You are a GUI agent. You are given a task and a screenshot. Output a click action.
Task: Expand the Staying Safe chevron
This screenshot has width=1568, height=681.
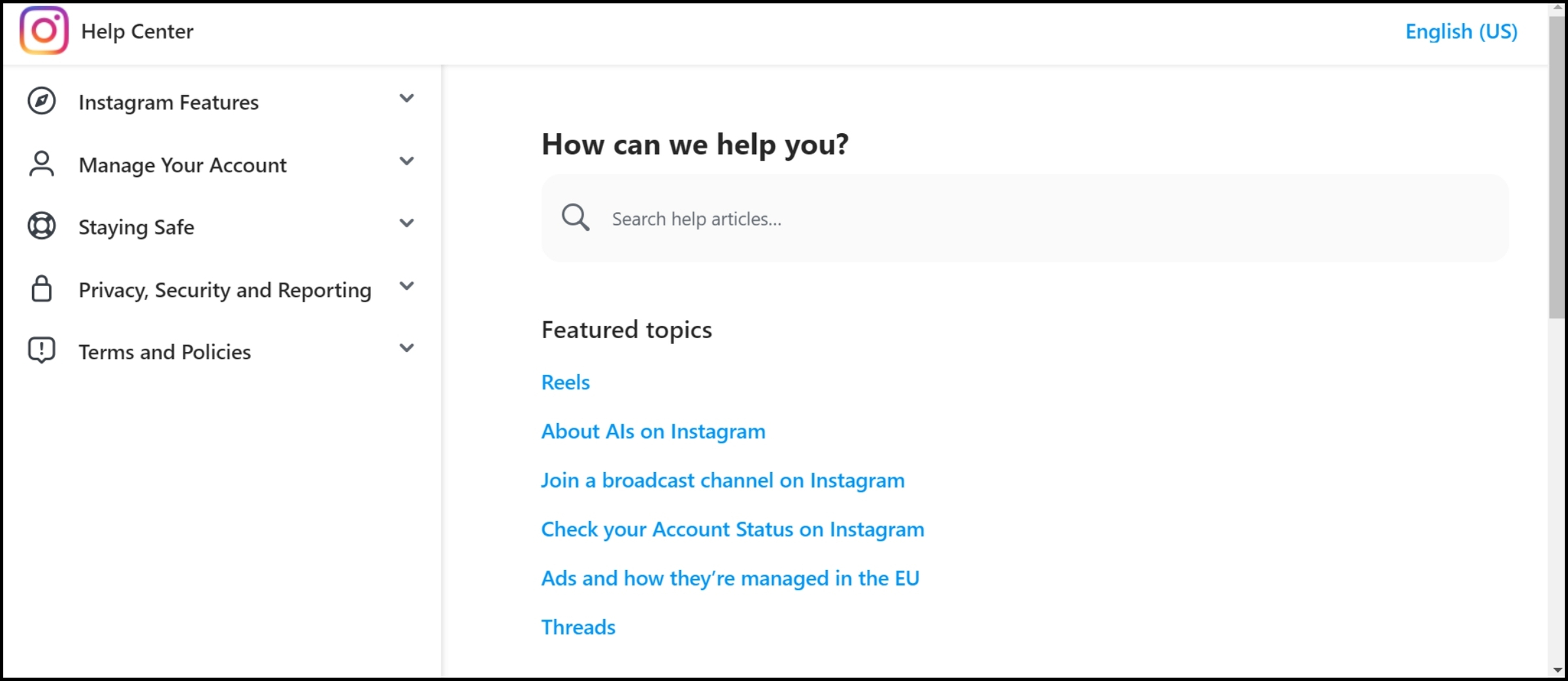pos(406,223)
